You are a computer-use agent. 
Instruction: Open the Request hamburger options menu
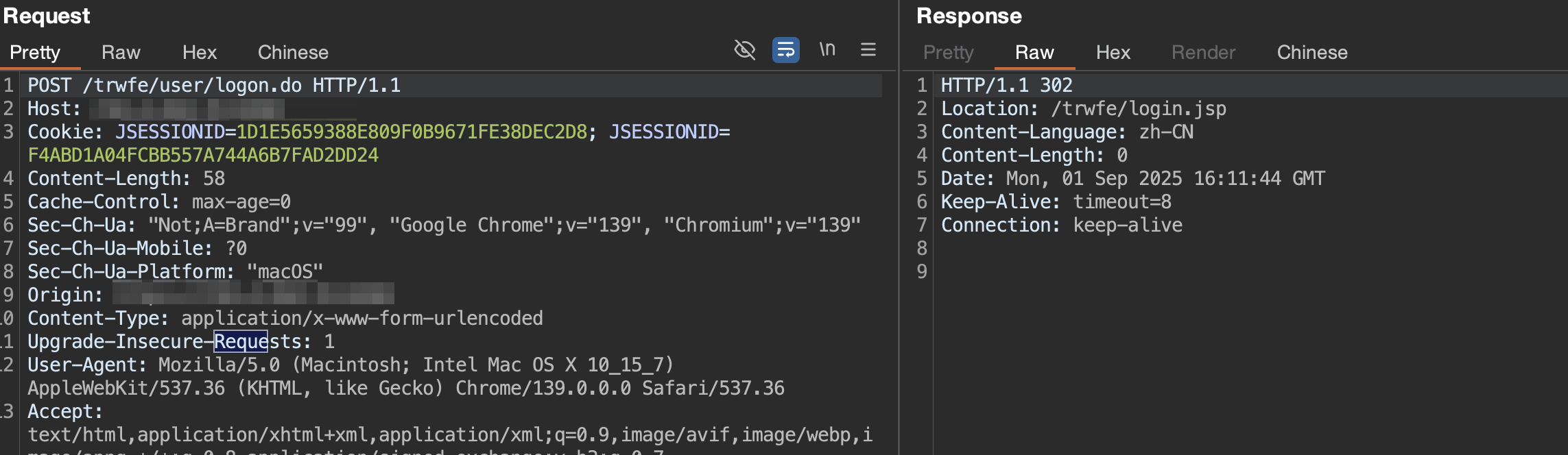click(868, 50)
